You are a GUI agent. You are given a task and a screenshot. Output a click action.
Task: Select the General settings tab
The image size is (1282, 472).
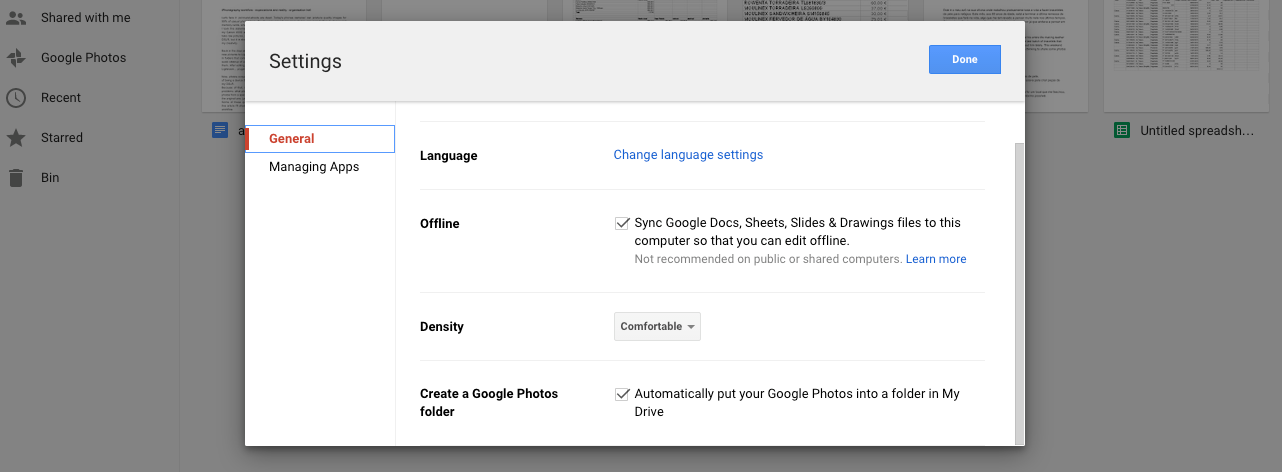coord(320,139)
